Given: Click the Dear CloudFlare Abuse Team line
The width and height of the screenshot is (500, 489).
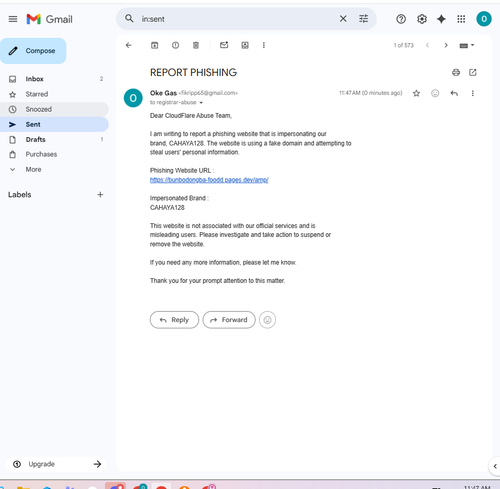Looking at the screenshot, I should click(191, 116).
